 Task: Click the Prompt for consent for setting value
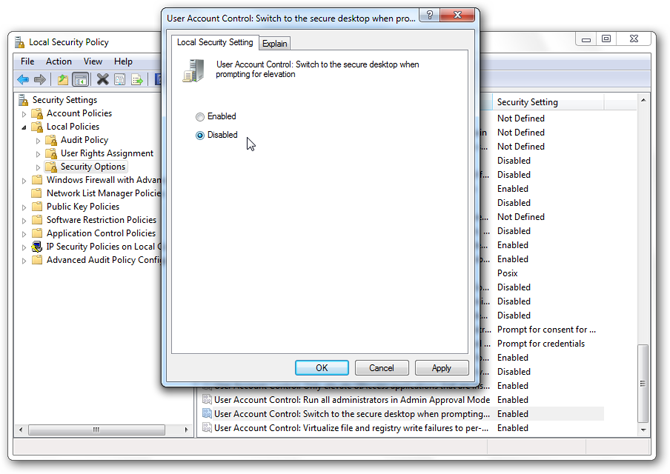(546, 329)
